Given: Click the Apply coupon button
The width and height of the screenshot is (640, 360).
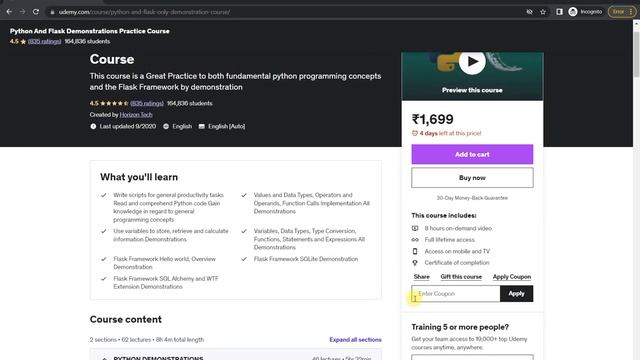Looking at the screenshot, I should pyautogui.click(x=516, y=293).
